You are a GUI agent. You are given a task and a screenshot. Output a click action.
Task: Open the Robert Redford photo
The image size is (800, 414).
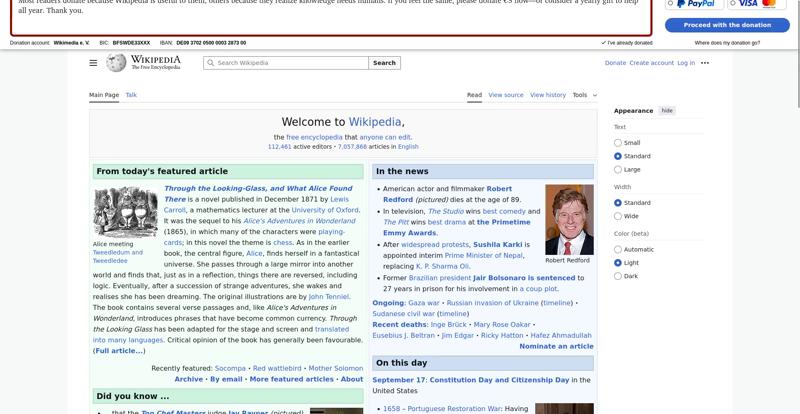pos(569,220)
